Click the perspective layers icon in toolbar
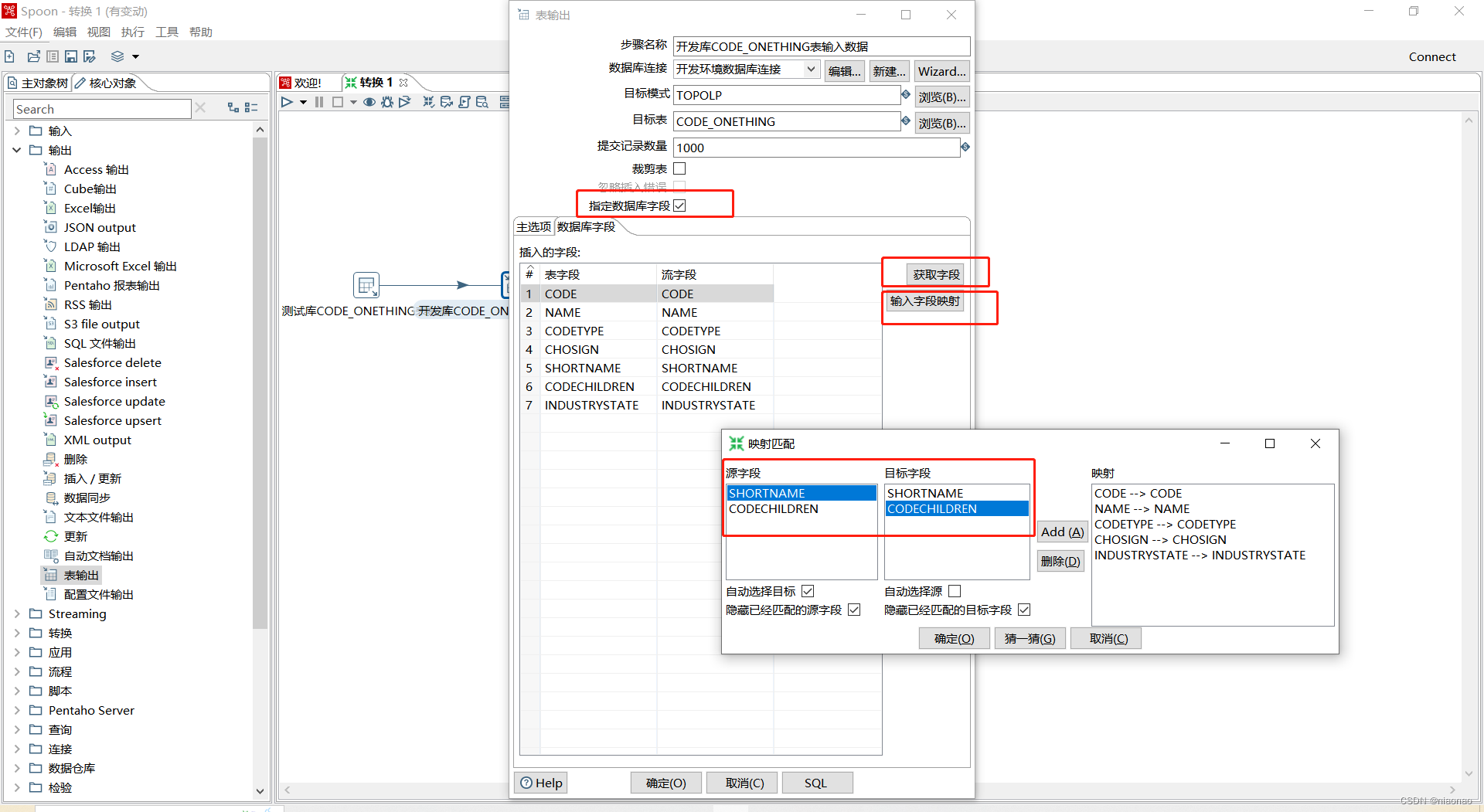1484x812 pixels. [x=117, y=56]
